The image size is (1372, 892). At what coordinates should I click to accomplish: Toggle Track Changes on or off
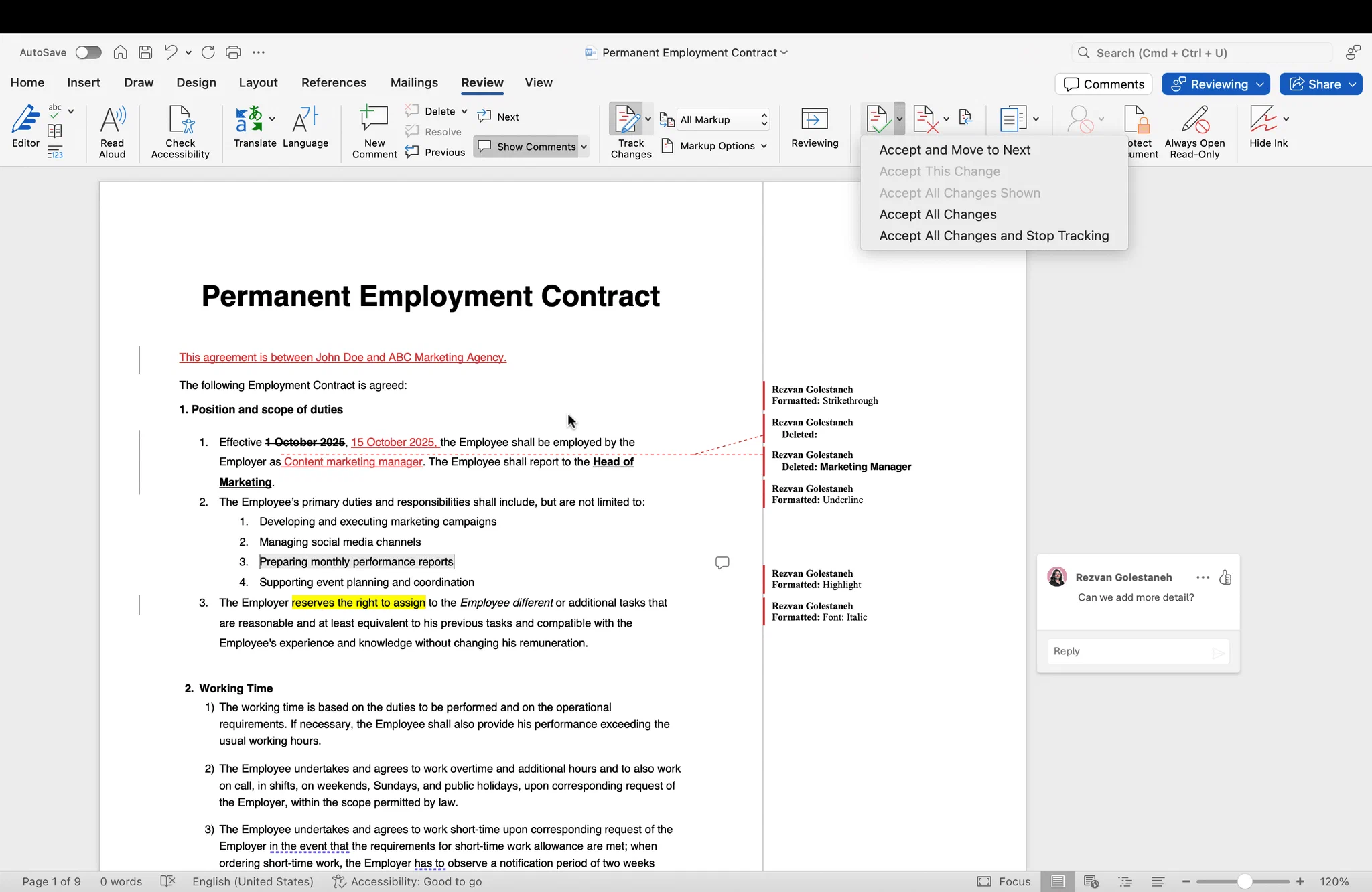(626, 119)
